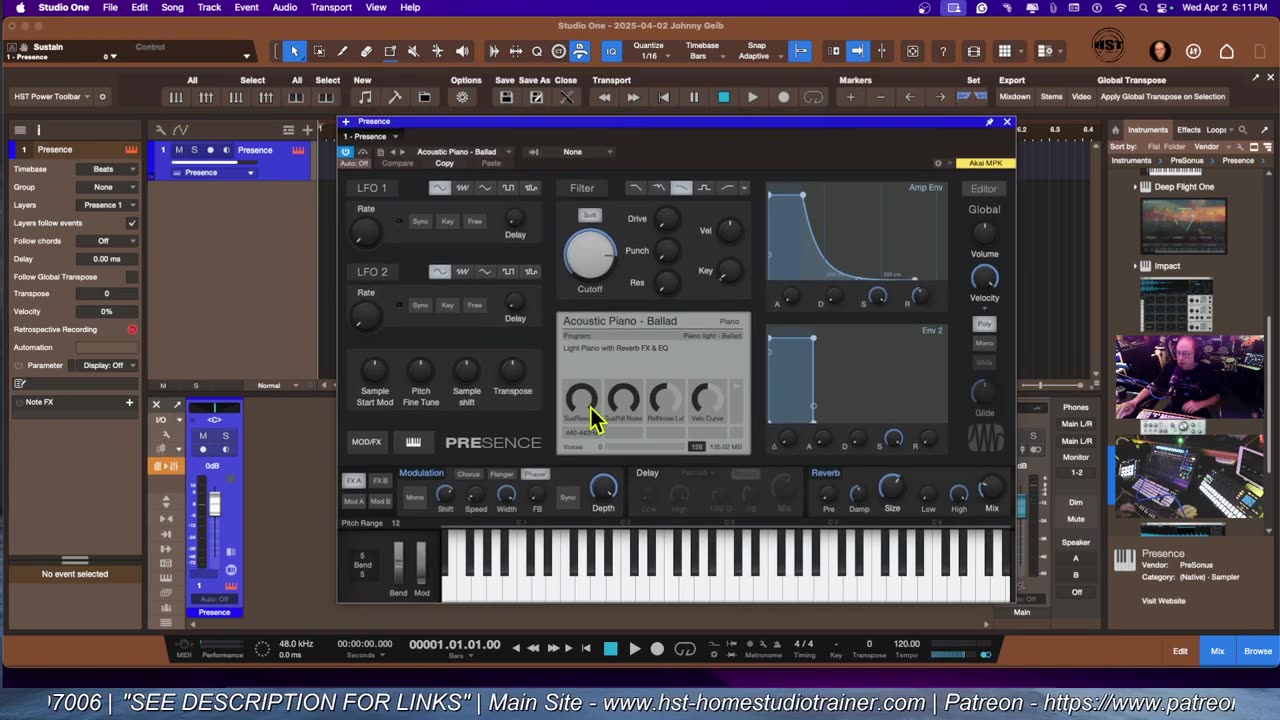Select the Mute tool
1280x720 pixels.
click(x=413, y=51)
